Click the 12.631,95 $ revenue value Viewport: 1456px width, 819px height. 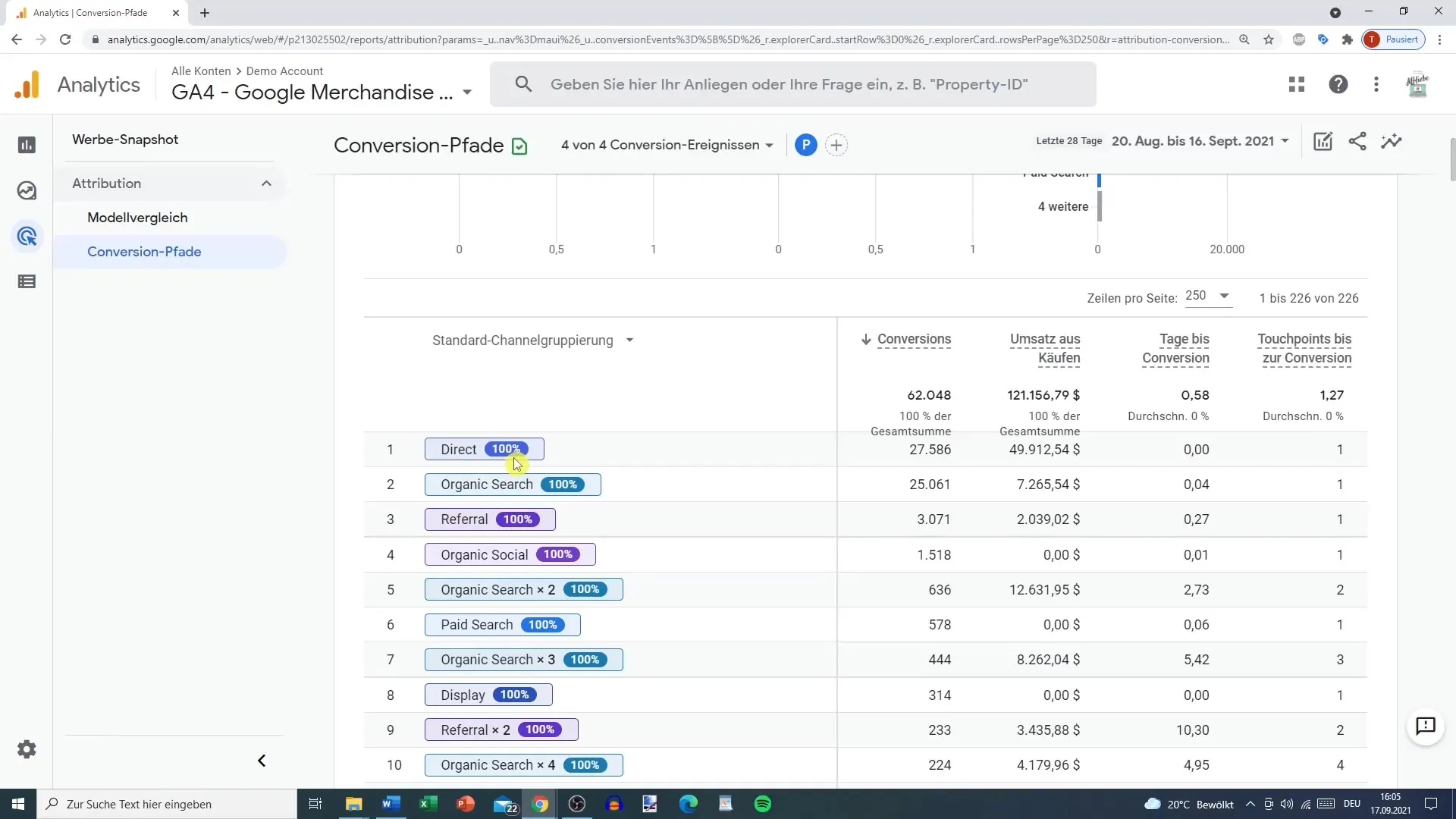click(1044, 589)
